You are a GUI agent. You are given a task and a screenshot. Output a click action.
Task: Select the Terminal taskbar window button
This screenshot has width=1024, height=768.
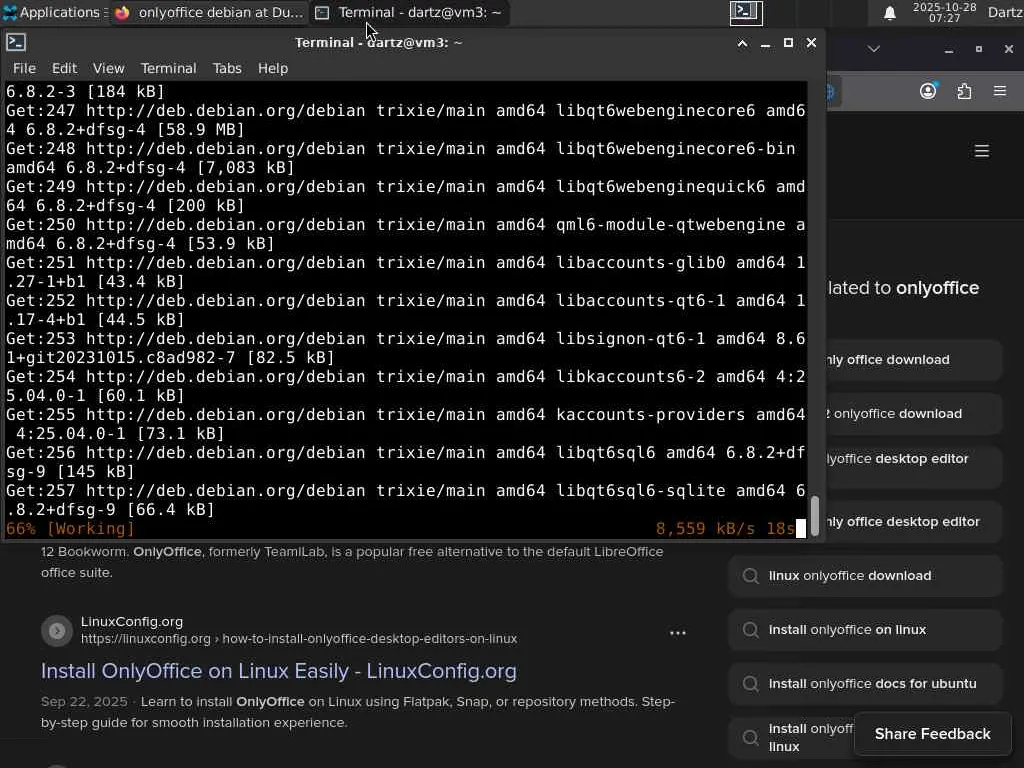409,12
